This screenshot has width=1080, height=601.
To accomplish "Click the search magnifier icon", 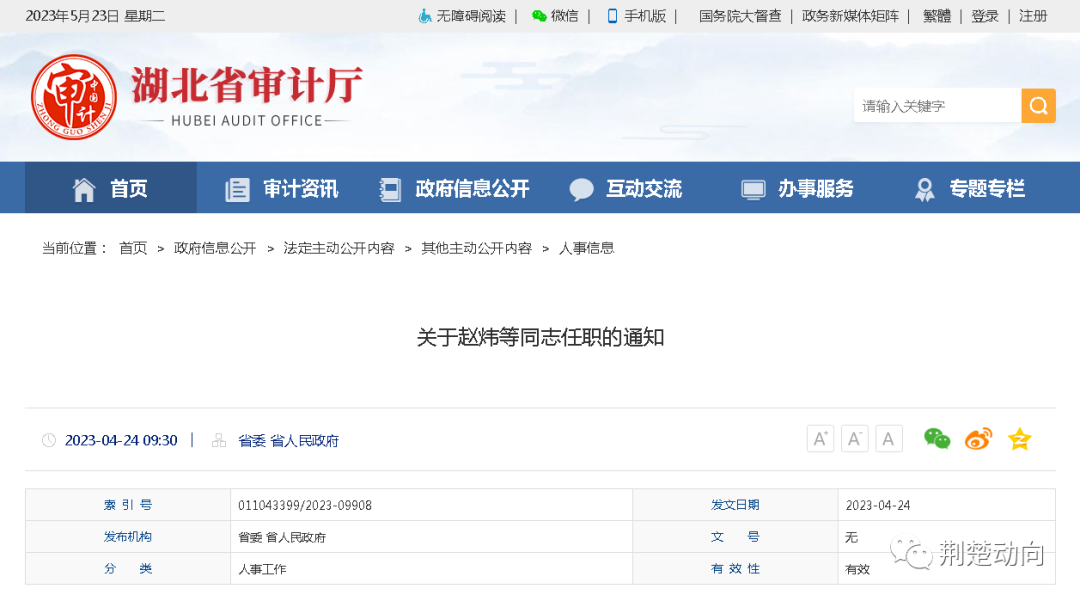I will coord(1038,105).
